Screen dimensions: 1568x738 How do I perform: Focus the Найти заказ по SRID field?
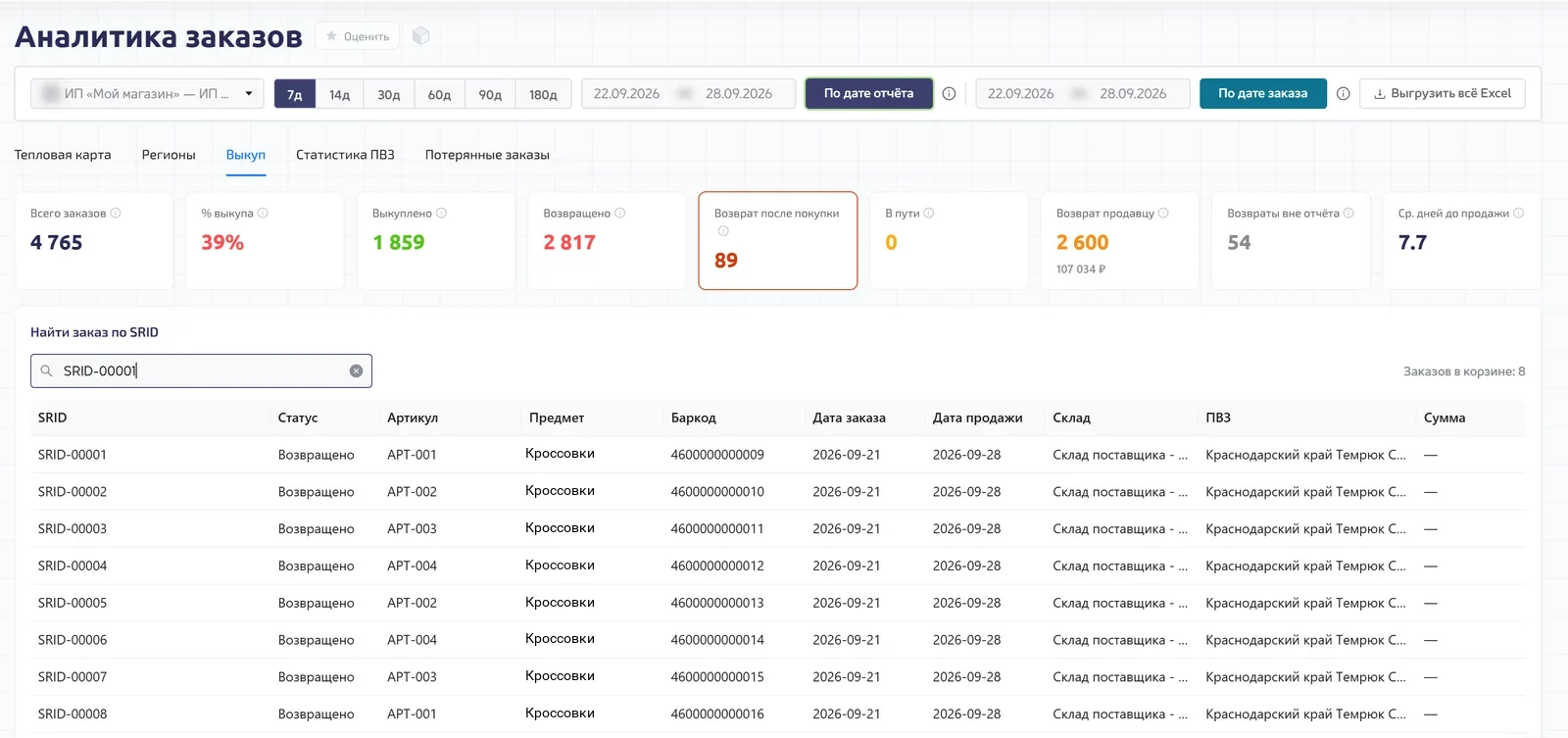201,370
